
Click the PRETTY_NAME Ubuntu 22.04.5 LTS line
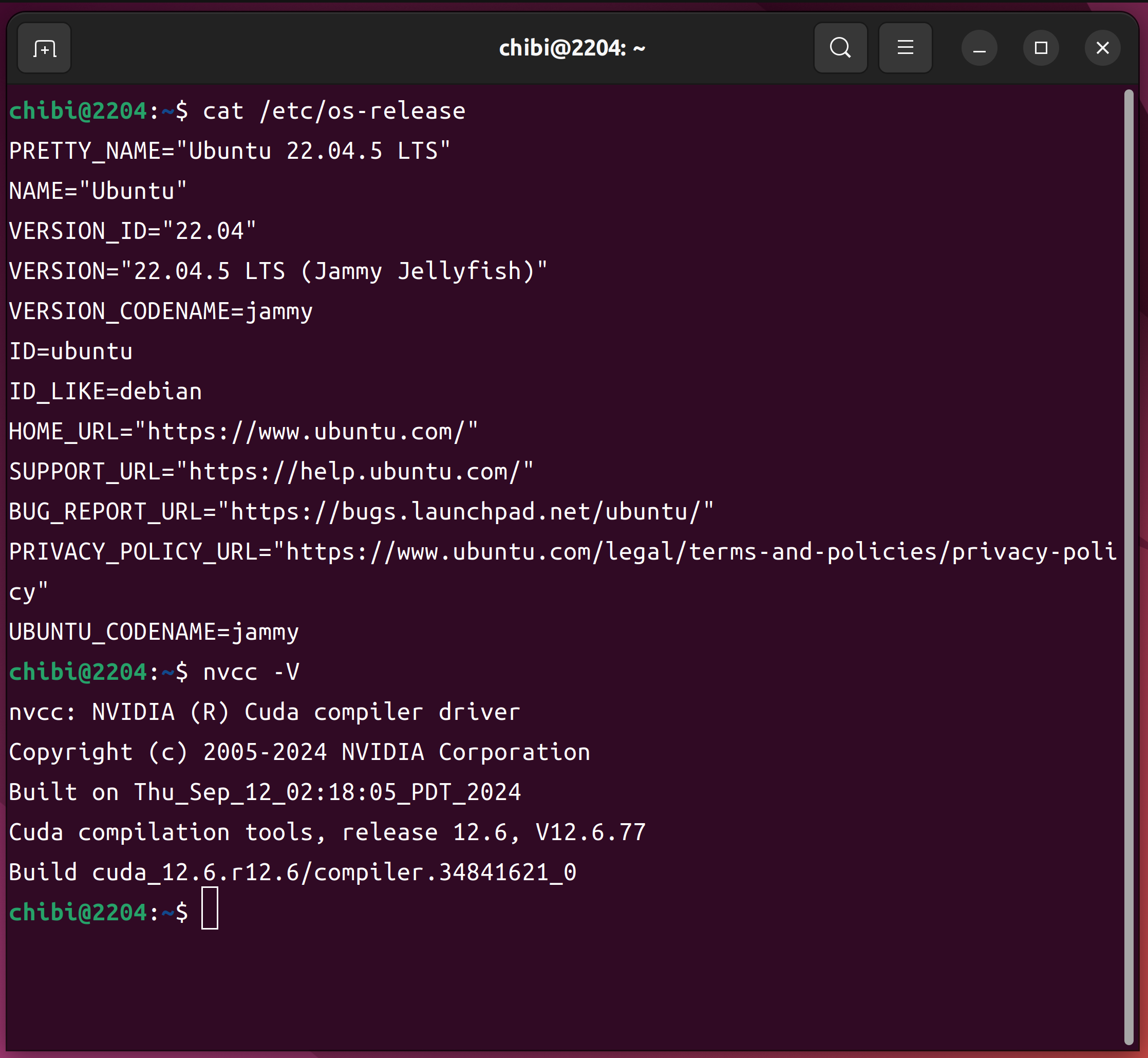[x=229, y=151]
